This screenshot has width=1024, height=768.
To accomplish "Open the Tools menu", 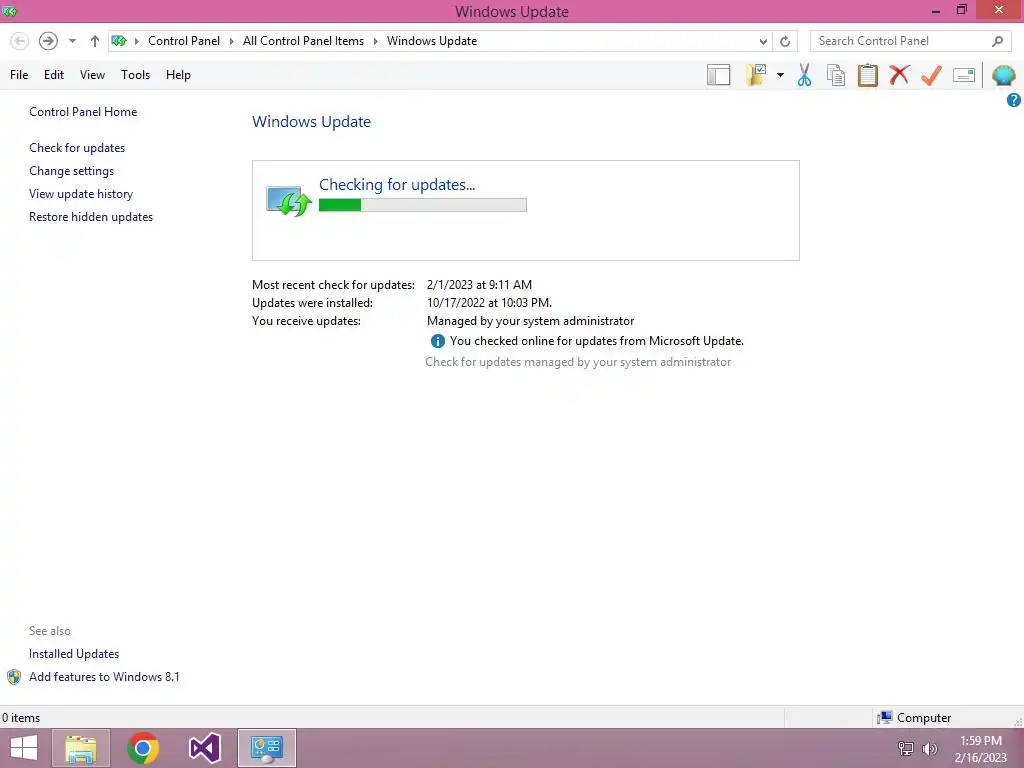I will click(135, 75).
